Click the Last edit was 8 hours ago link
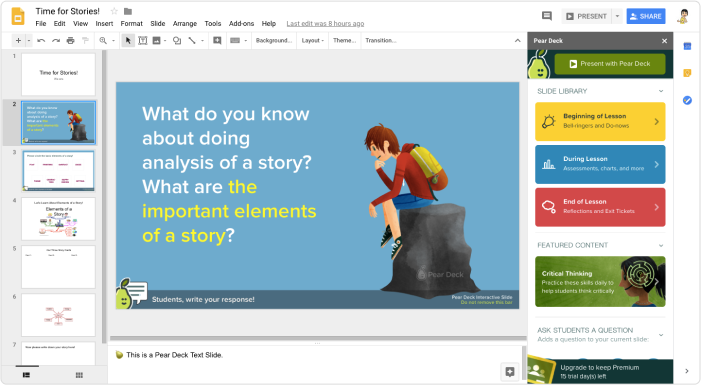 click(x=325, y=24)
